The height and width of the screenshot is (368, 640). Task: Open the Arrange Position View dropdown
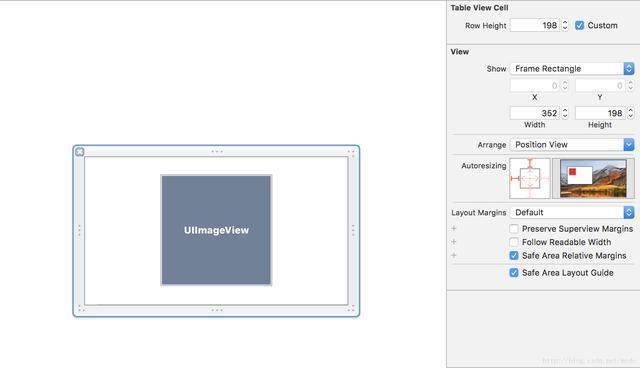coord(572,144)
